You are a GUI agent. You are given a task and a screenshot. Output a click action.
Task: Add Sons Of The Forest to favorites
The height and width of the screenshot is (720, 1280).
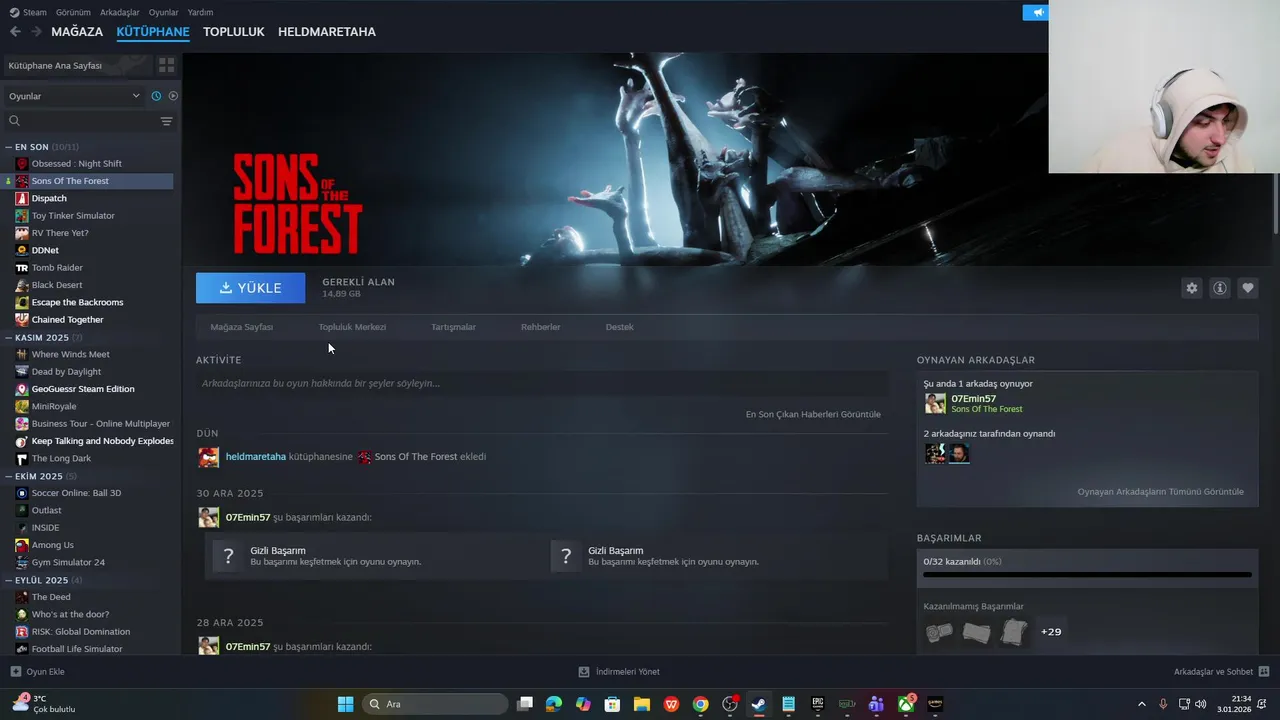(x=1247, y=288)
